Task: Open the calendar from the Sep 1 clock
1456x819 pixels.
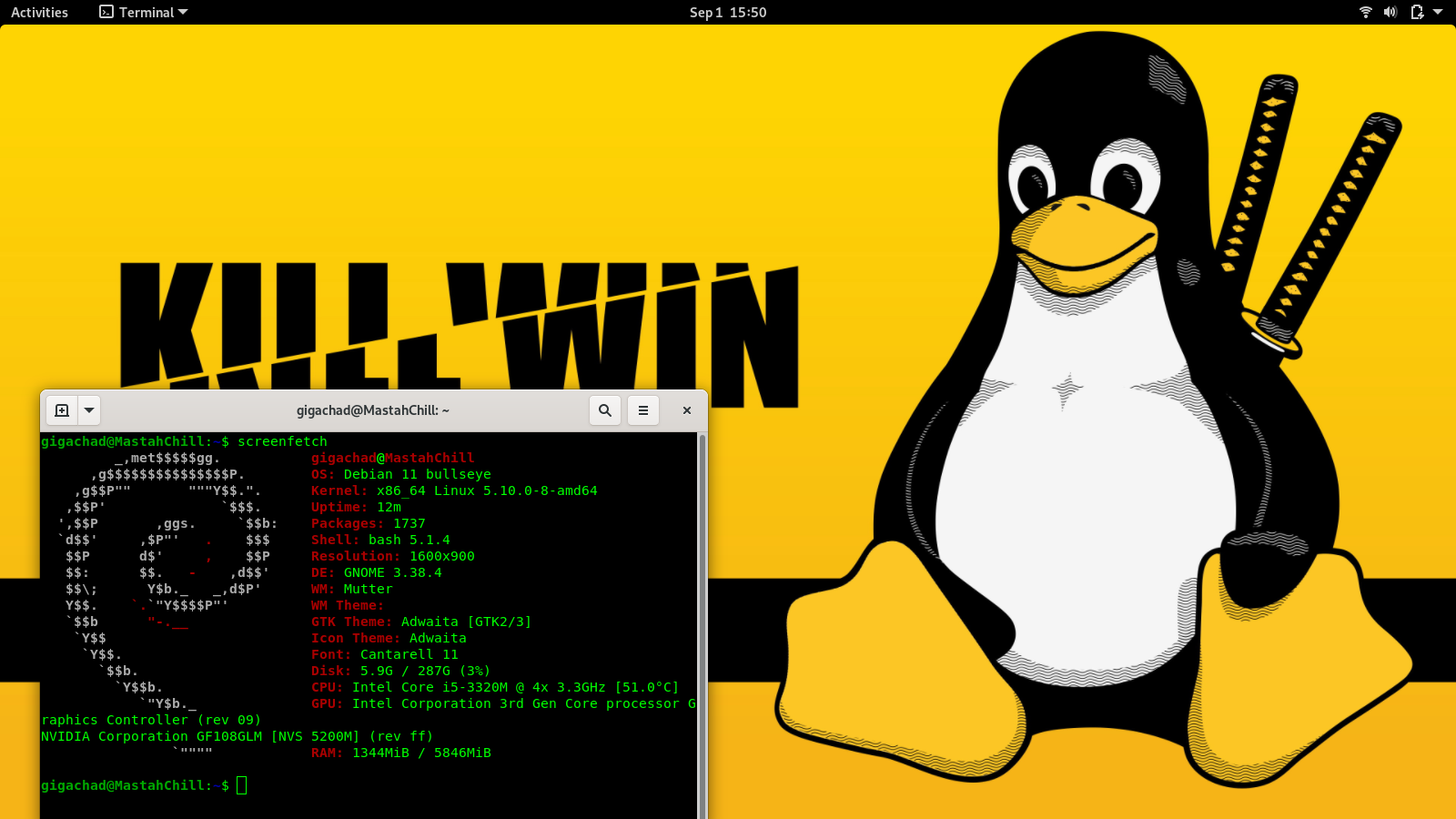Action: point(727,13)
